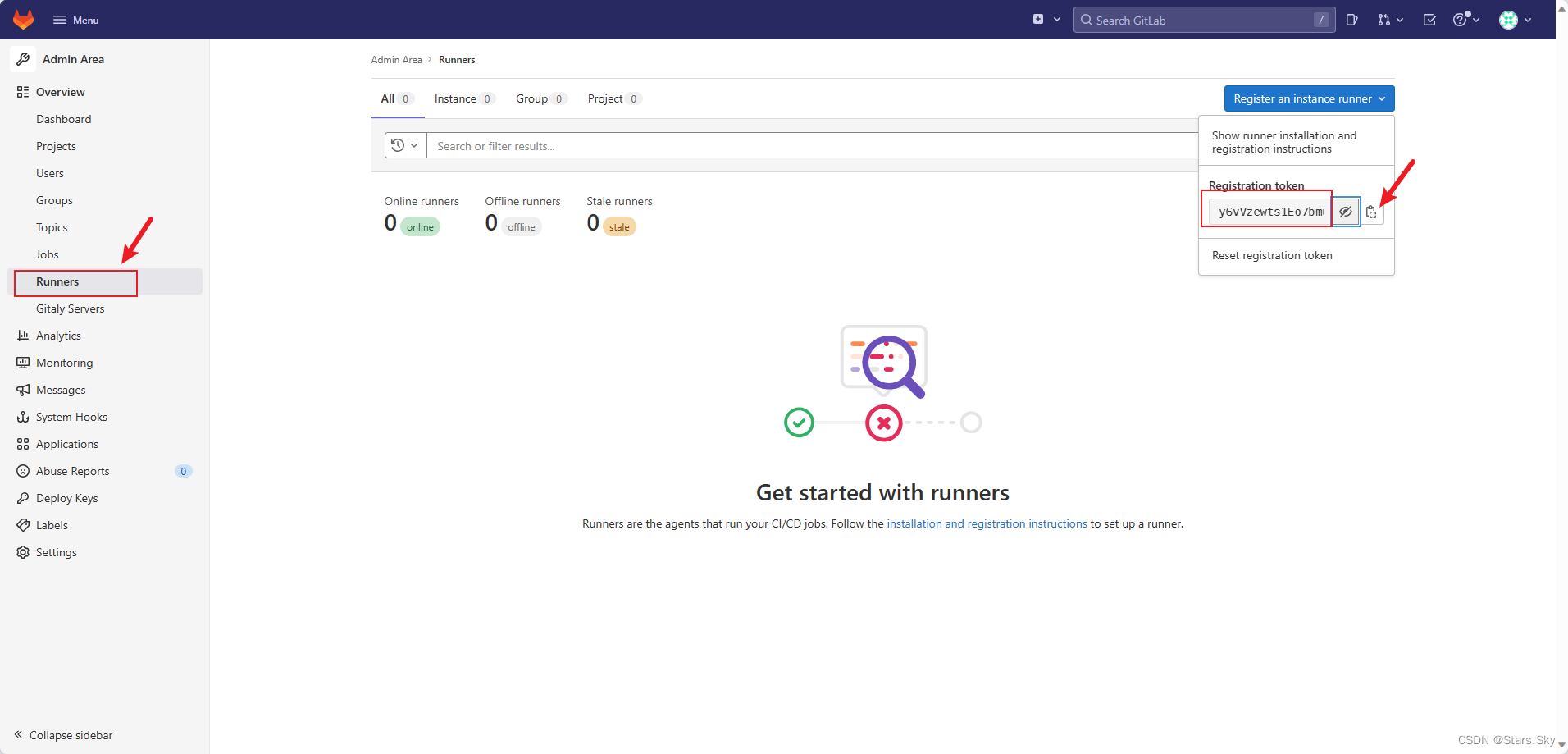Select the Project tab in runners view
This screenshot has width=1568, height=754.
(605, 98)
